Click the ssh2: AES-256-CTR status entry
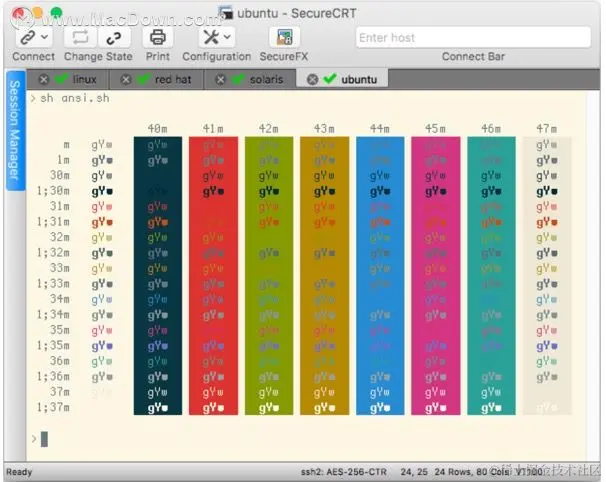606x482 pixels. tap(344, 472)
